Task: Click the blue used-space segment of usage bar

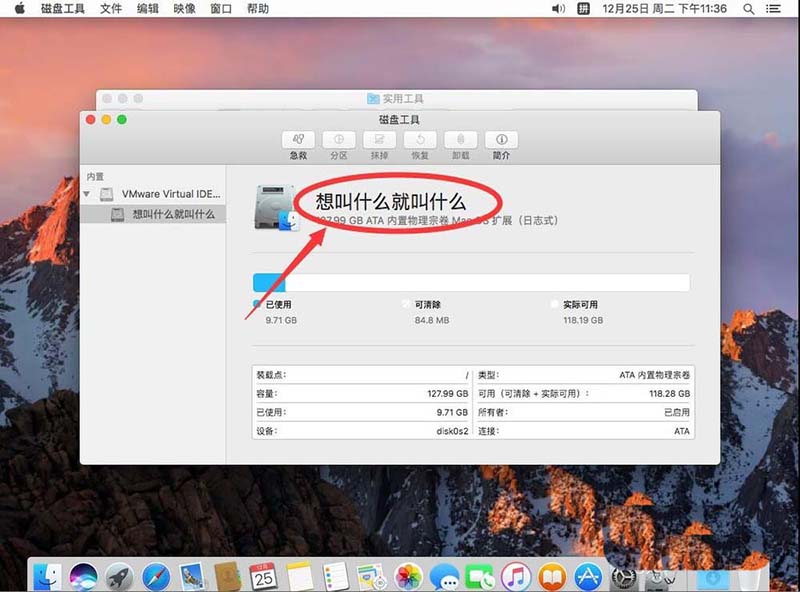Action: [x=267, y=282]
